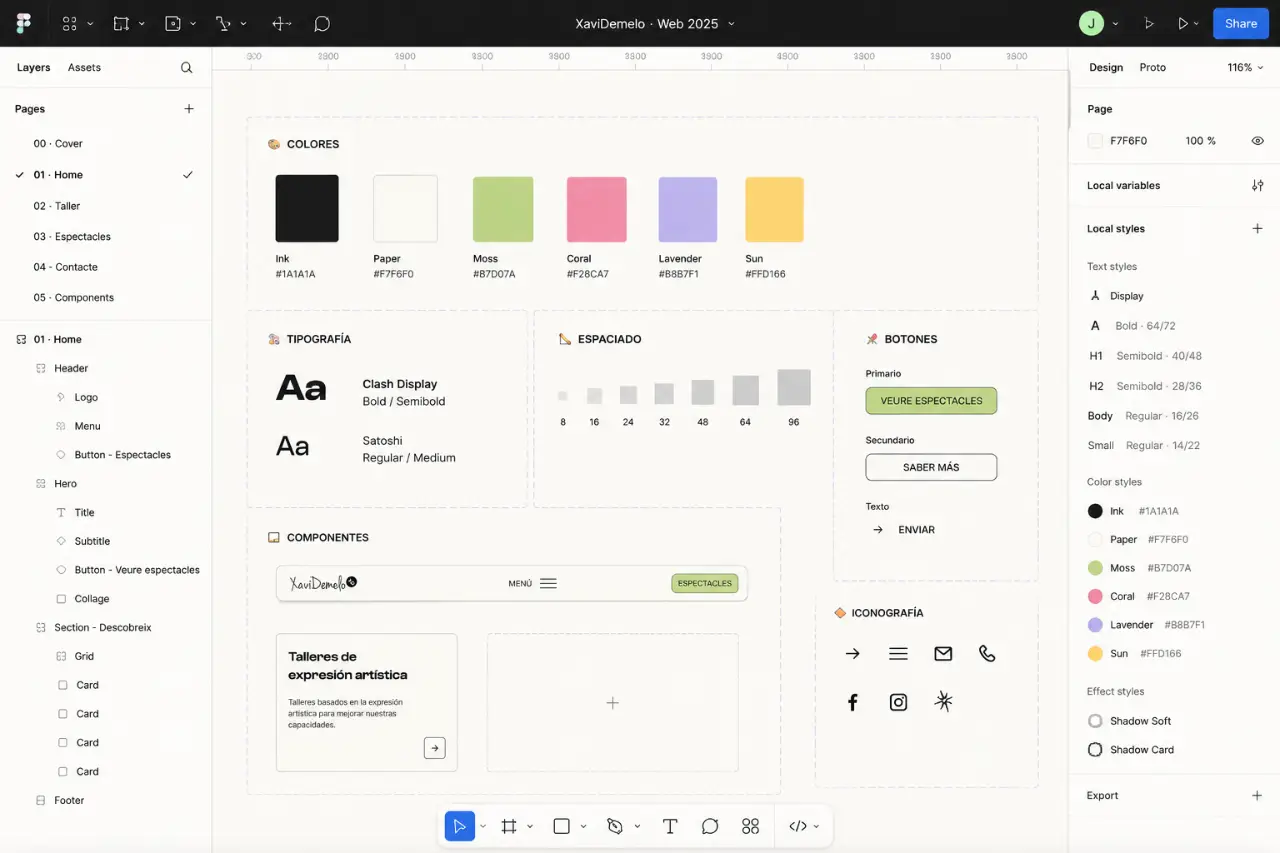Switch to the Assets tab

click(84, 68)
